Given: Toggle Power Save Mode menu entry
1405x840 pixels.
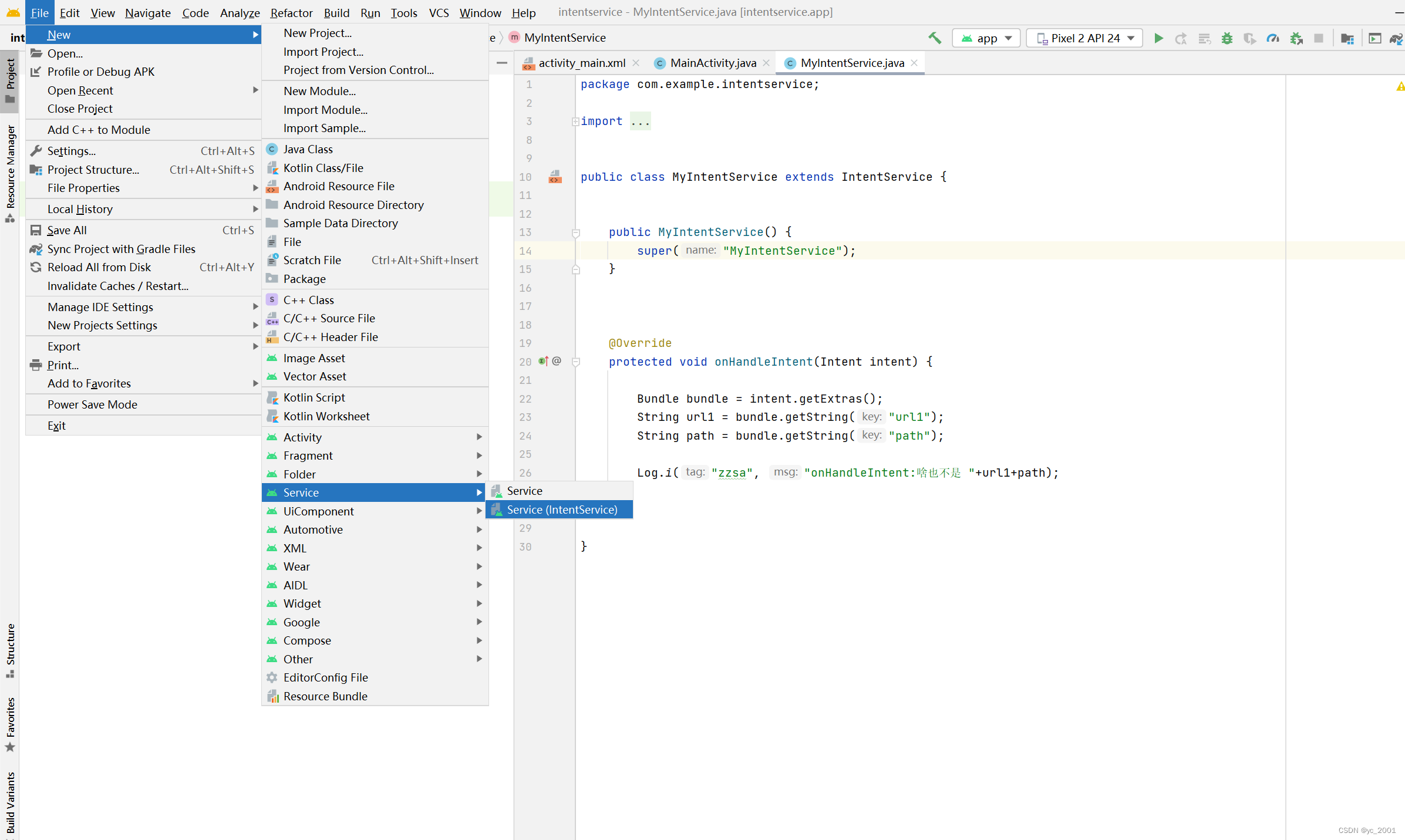Looking at the screenshot, I should click(92, 404).
